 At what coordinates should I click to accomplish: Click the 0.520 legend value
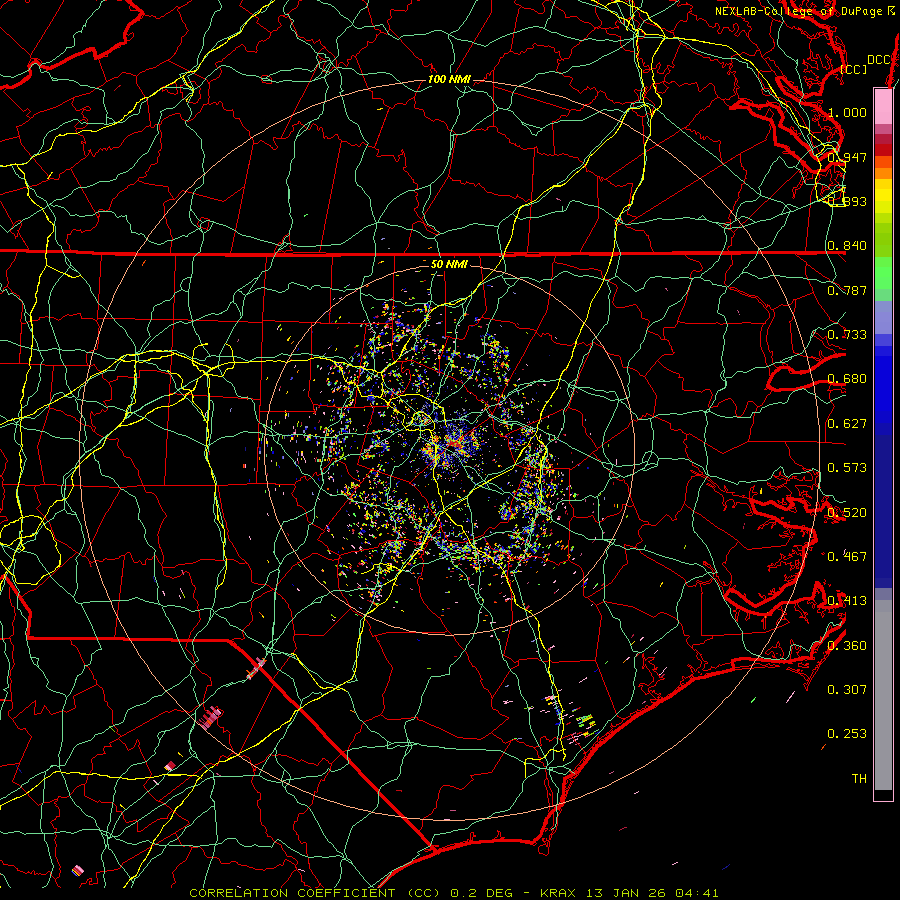coord(847,513)
